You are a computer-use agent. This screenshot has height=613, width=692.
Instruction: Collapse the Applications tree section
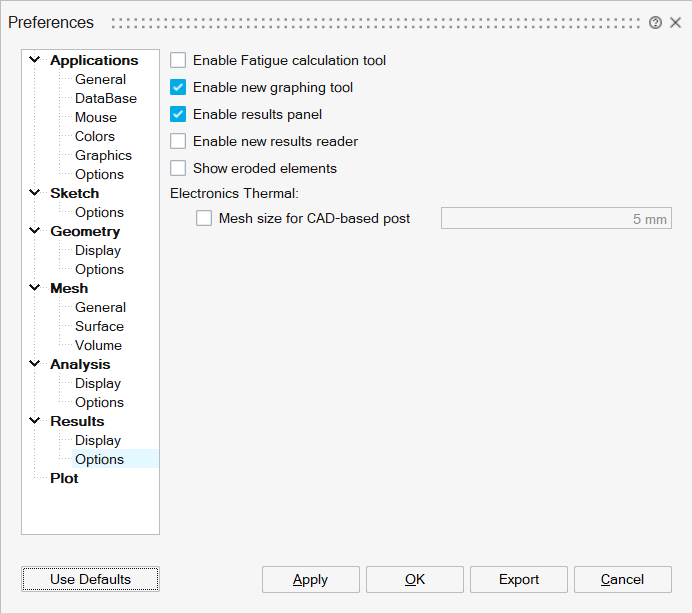pos(35,60)
